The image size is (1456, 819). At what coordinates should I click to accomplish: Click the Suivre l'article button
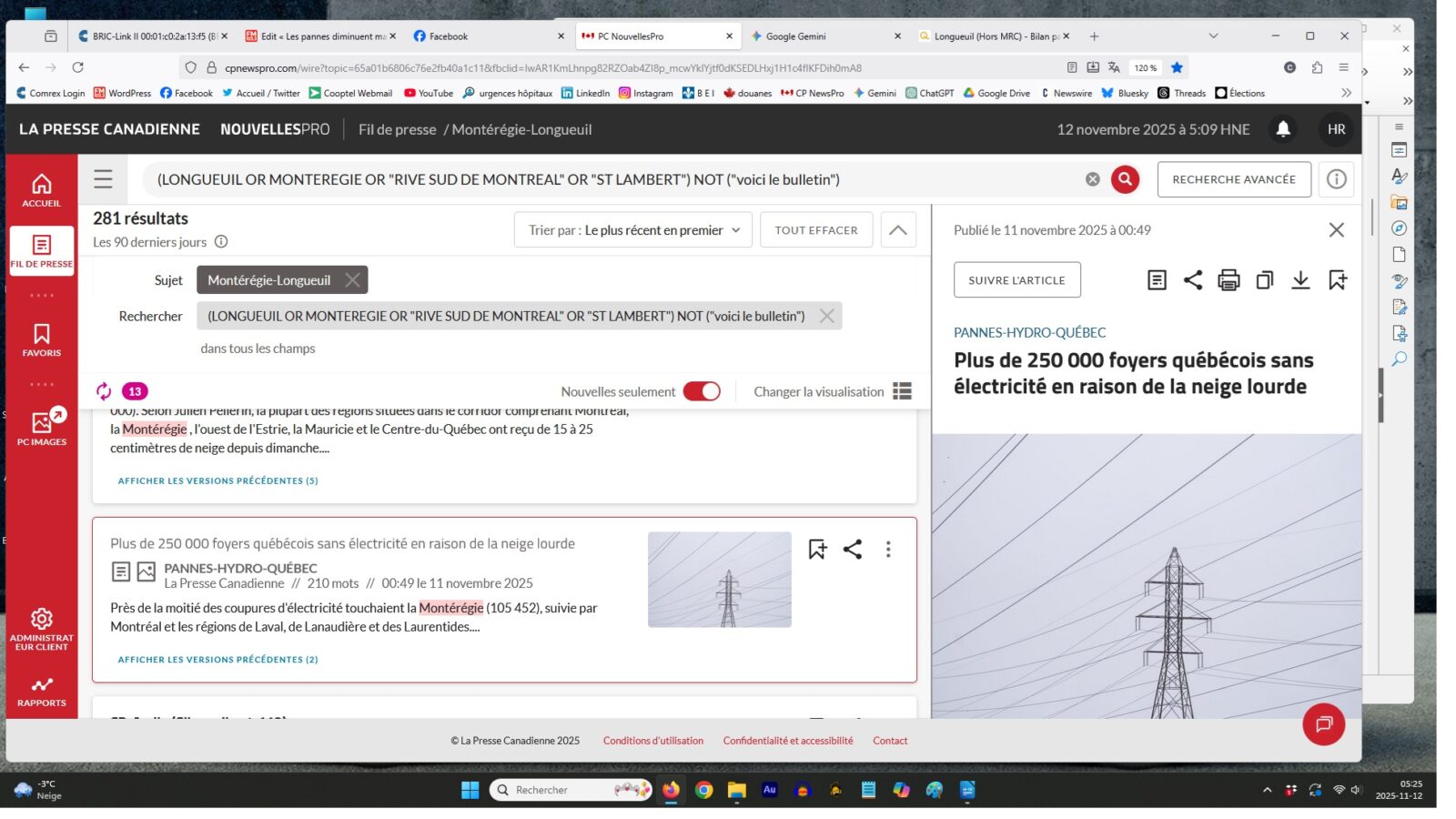coord(1016,280)
